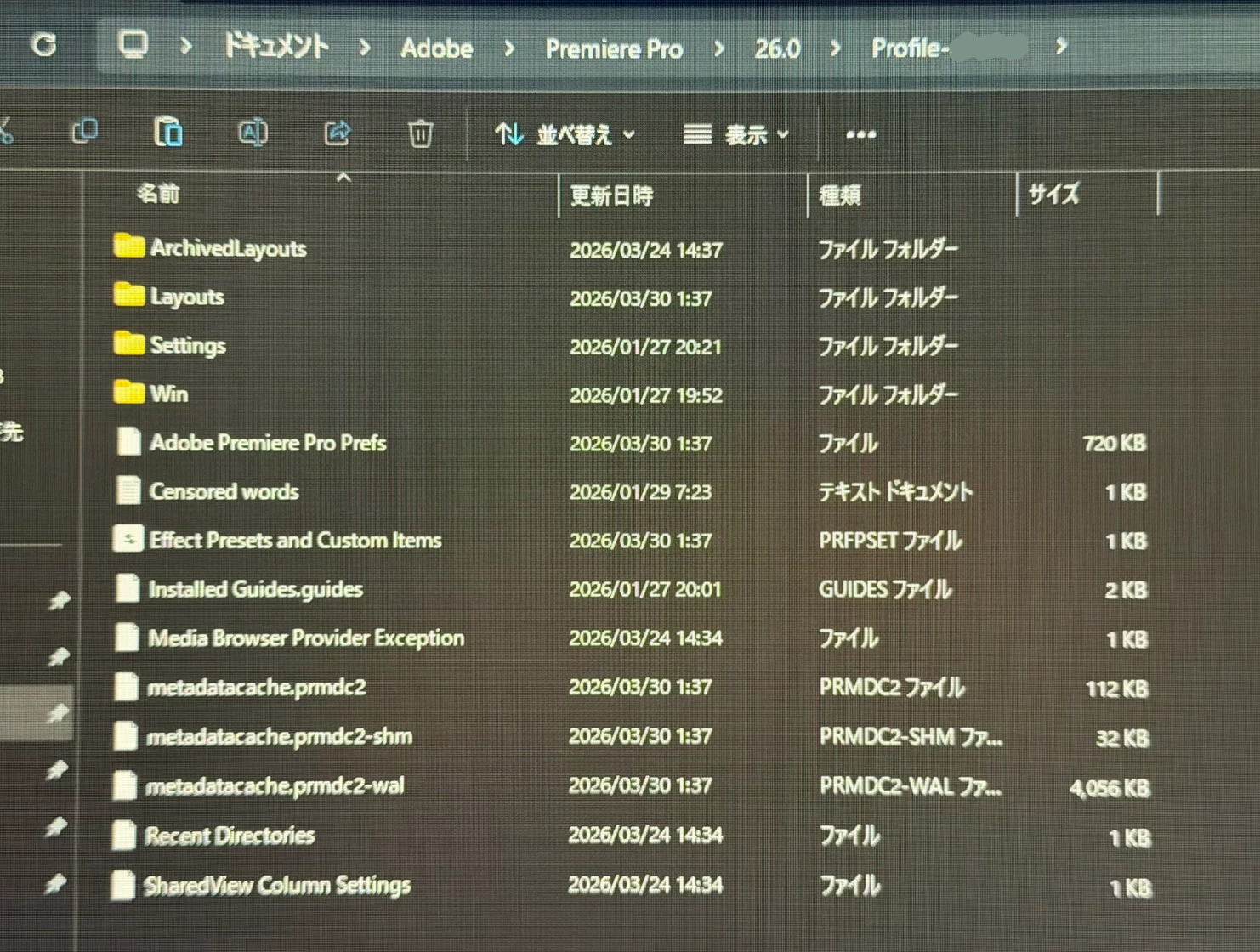Select the SharedView Column Settings file name
The width and height of the screenshot is (1260, 952).
(277, 886)
